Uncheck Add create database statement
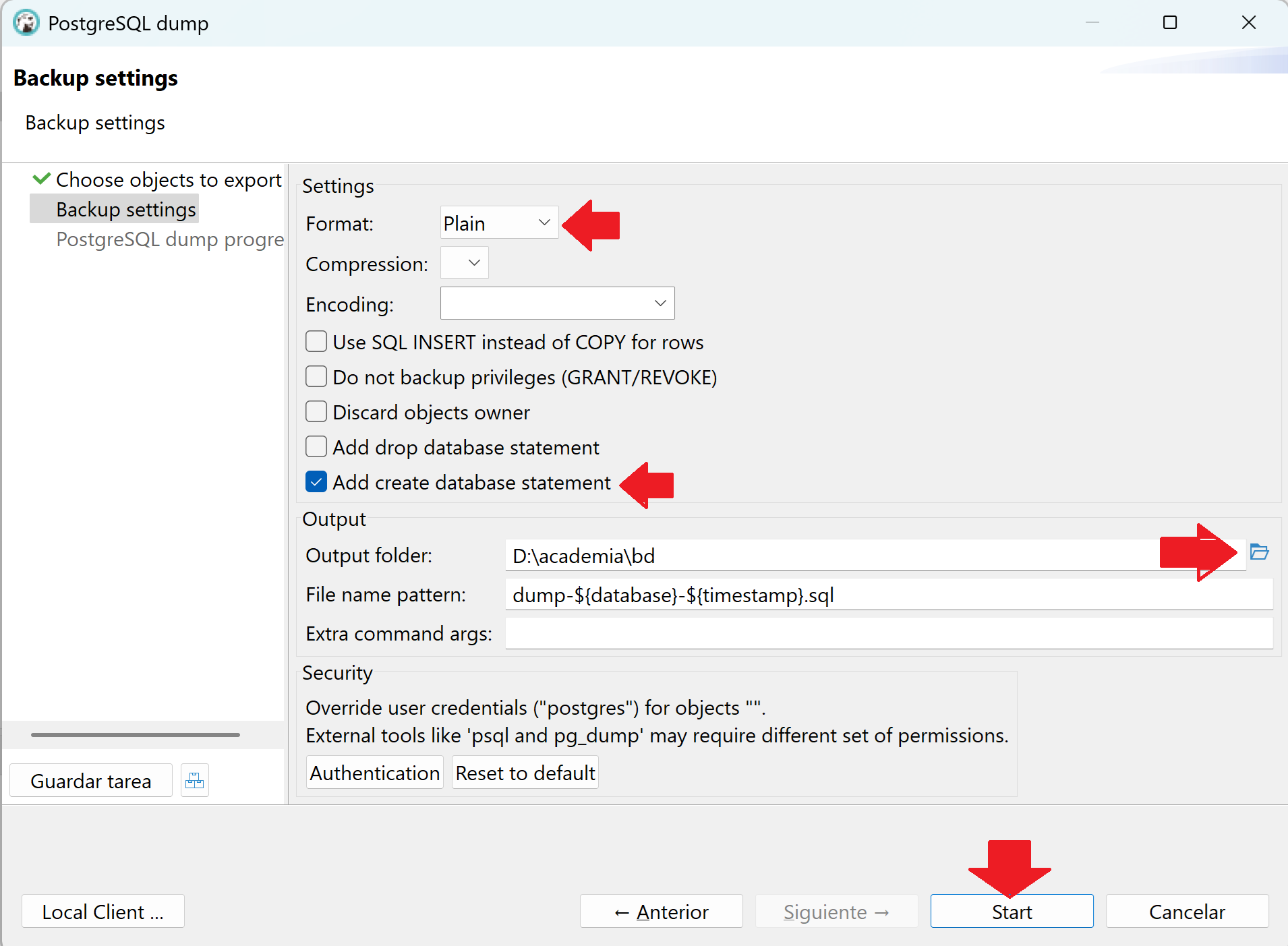This screenshot has width=1288, height=946. point(316,481)
